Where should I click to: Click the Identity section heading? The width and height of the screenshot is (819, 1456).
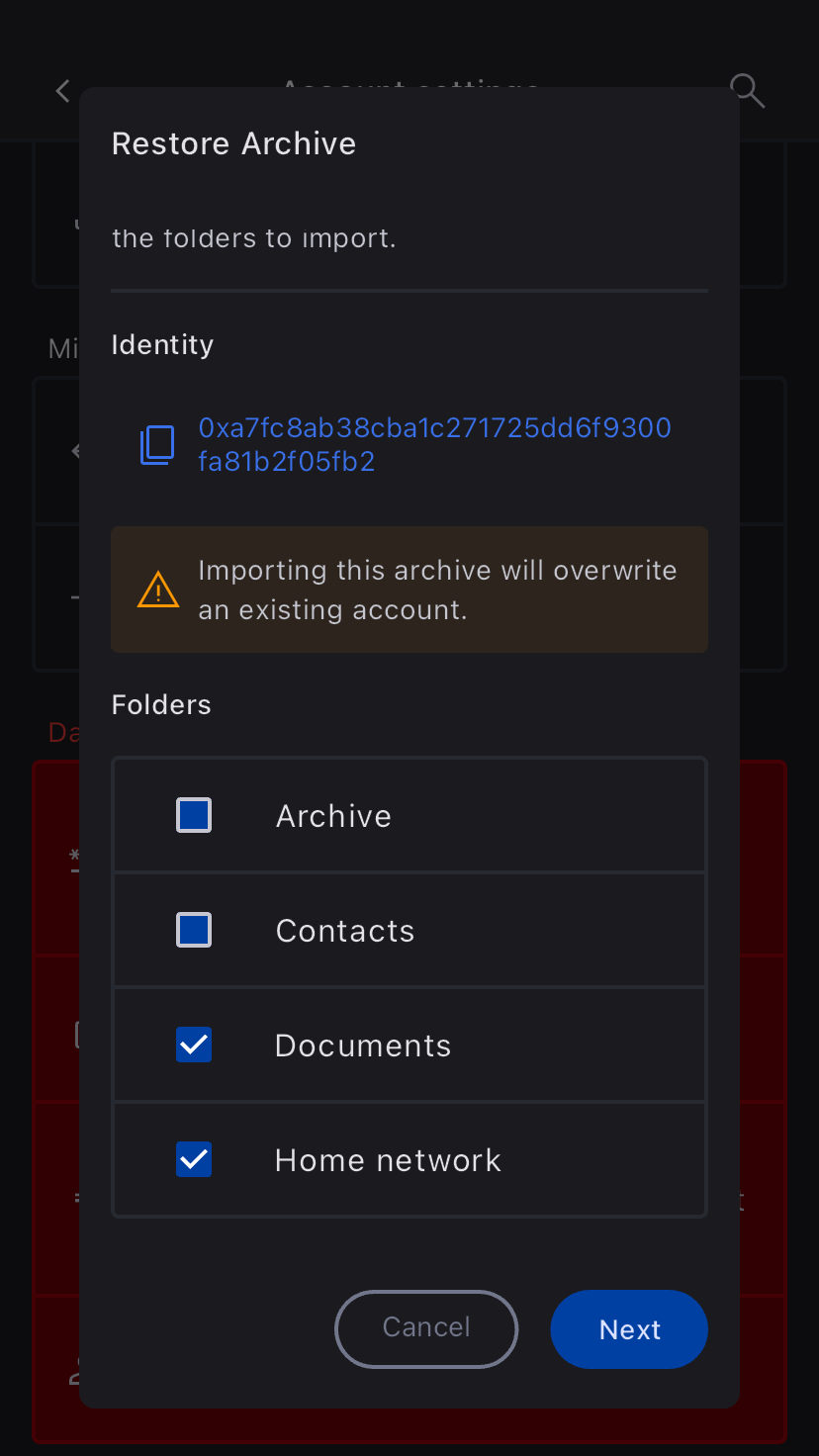point(162,344)
